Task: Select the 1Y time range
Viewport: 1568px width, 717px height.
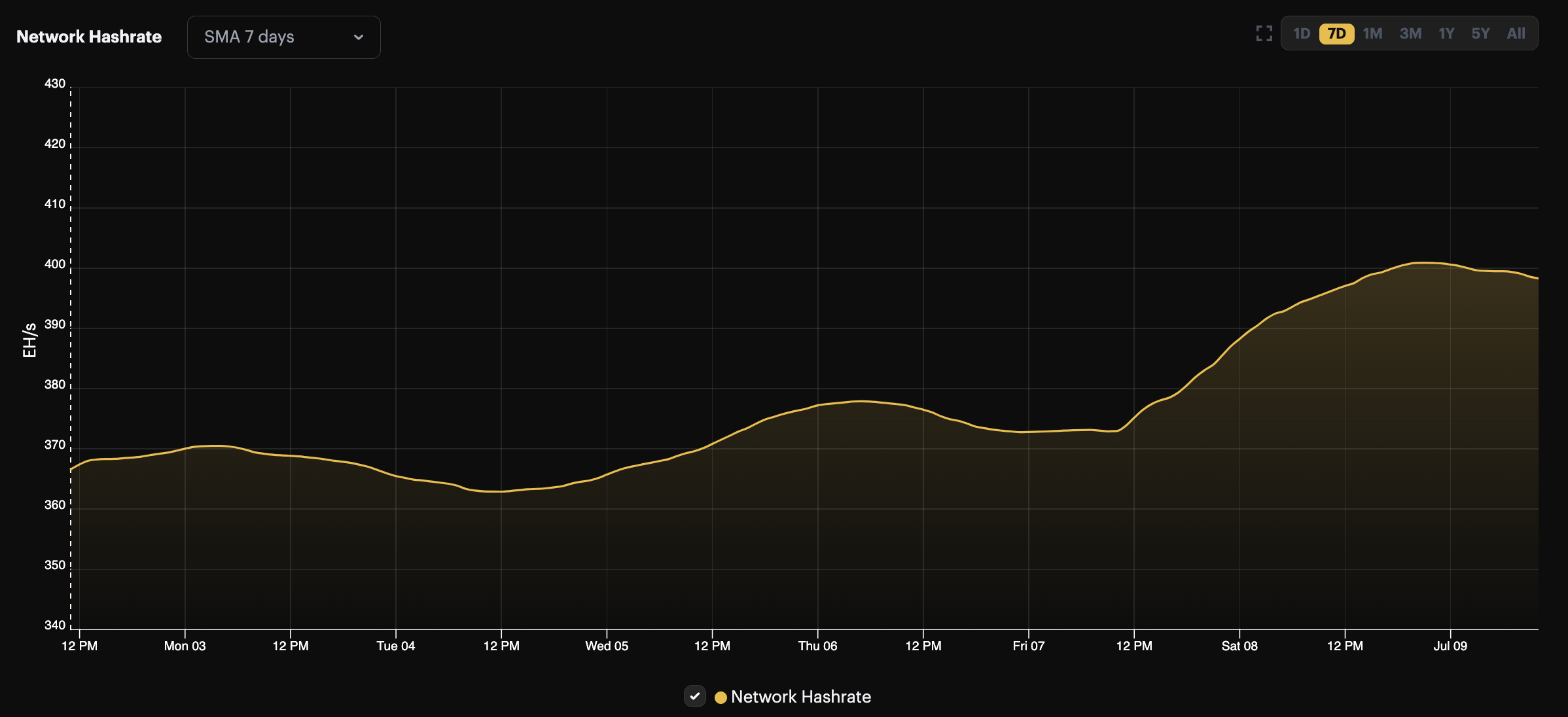Action: pyautogui.click(x=1447, y=33)
